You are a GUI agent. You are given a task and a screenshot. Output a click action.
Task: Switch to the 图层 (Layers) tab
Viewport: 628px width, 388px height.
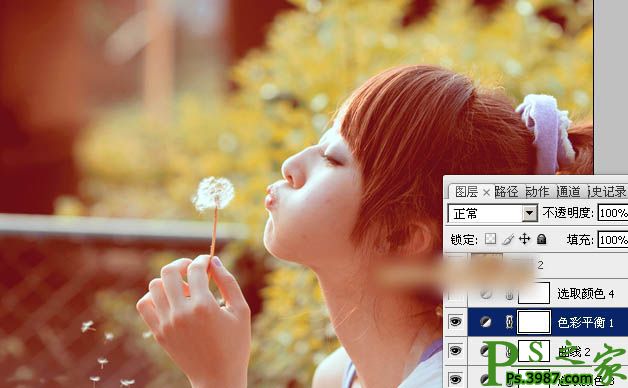pyautogui.click(x=466, y=192)
